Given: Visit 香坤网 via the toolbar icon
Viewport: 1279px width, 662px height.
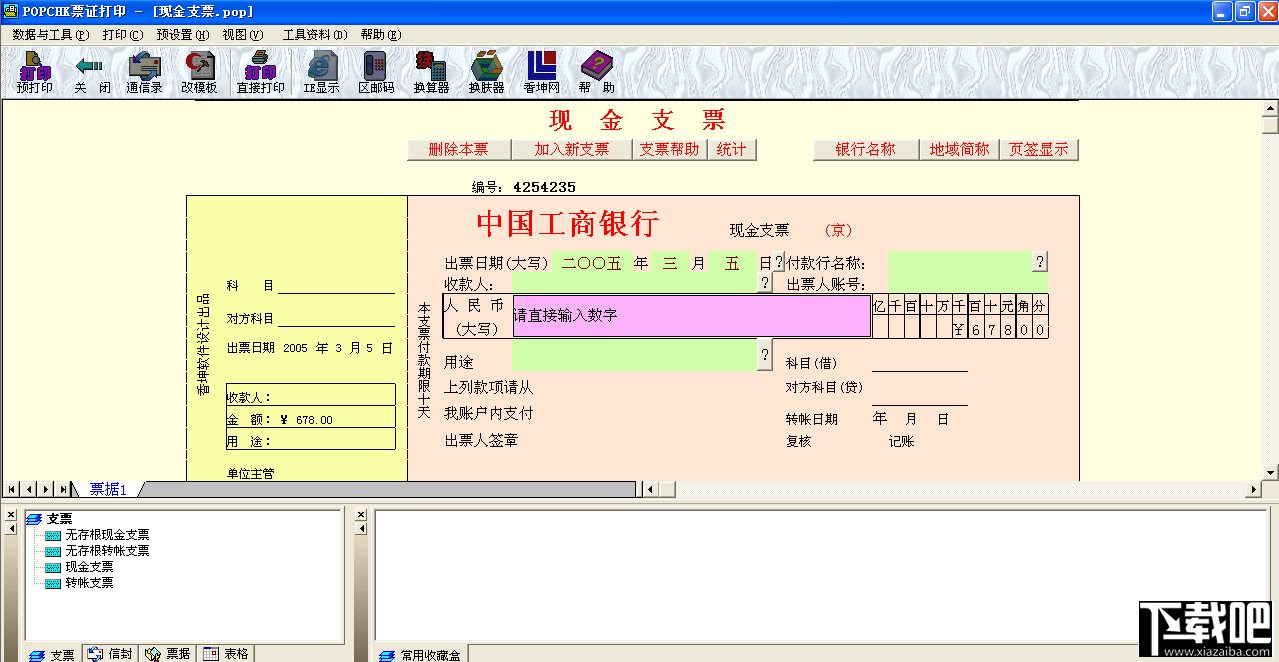Looking at the screenshot, I should pyautogui.click(x=541, y=70).
